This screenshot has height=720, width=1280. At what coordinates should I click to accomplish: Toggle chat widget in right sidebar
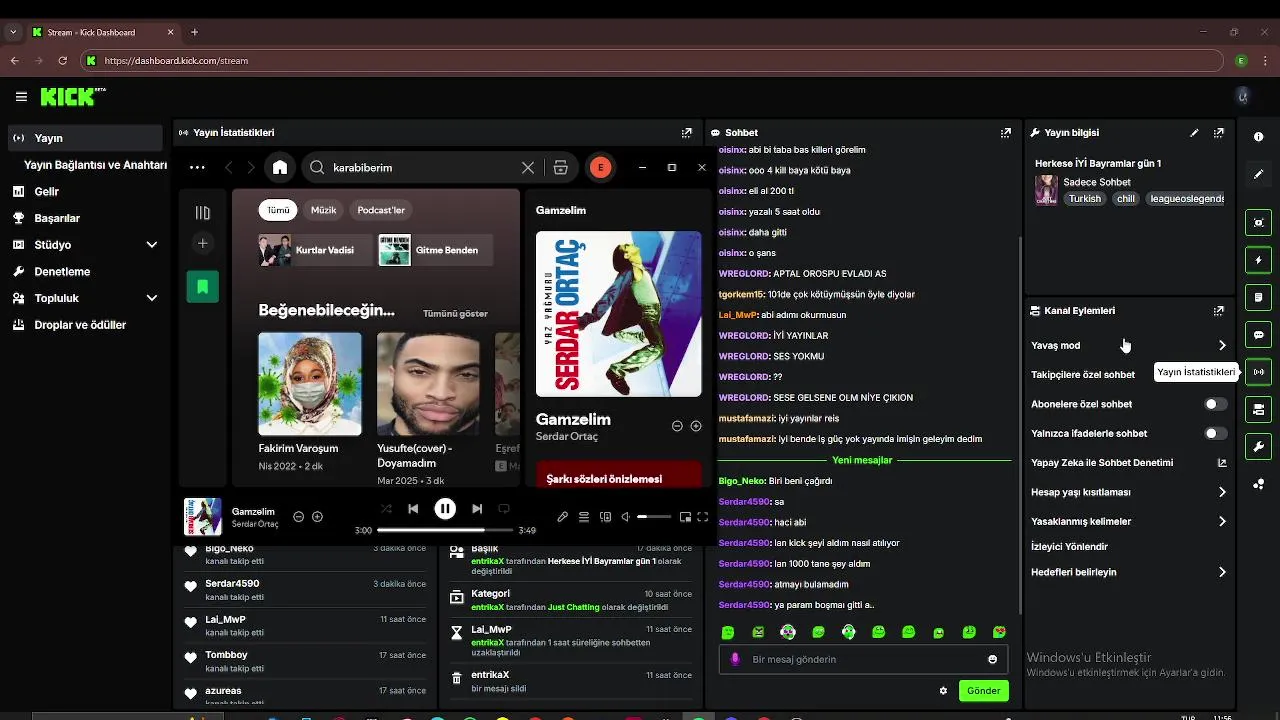(x=1258, y=335)
